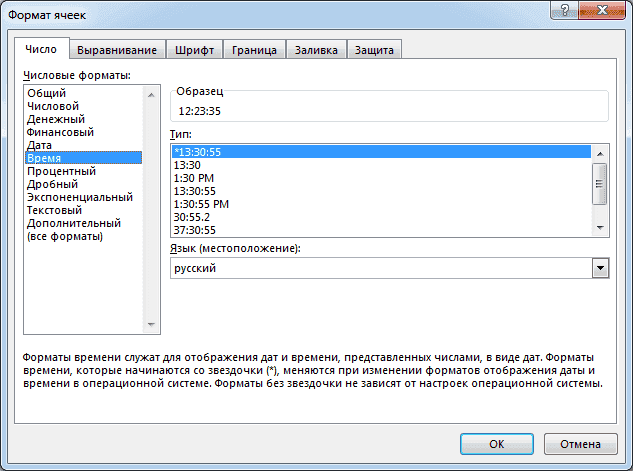This screenshot has width=633, height=471.
Task: Select the Заливка tab
Action: pos(317,50)
